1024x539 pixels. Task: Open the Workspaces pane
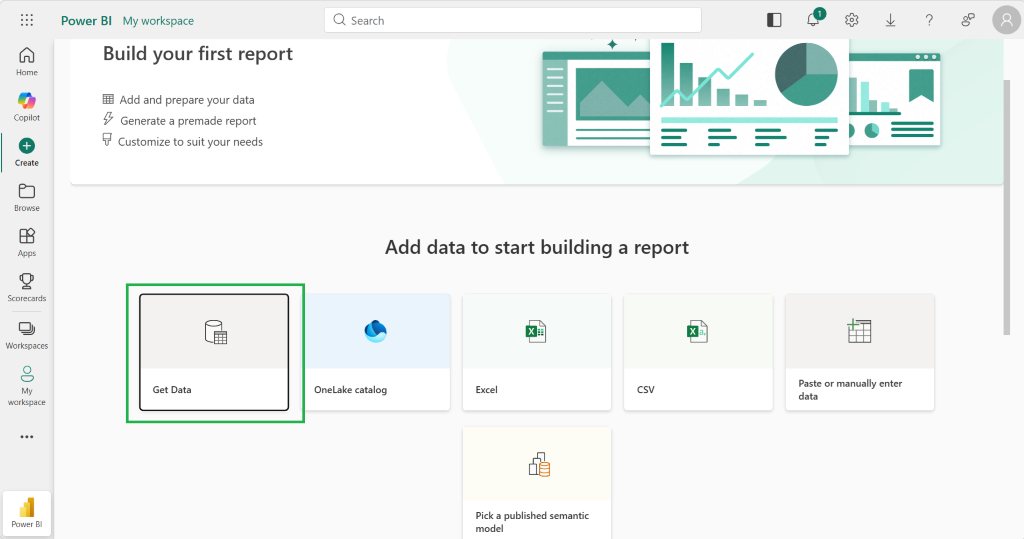(x=27, y=335)
